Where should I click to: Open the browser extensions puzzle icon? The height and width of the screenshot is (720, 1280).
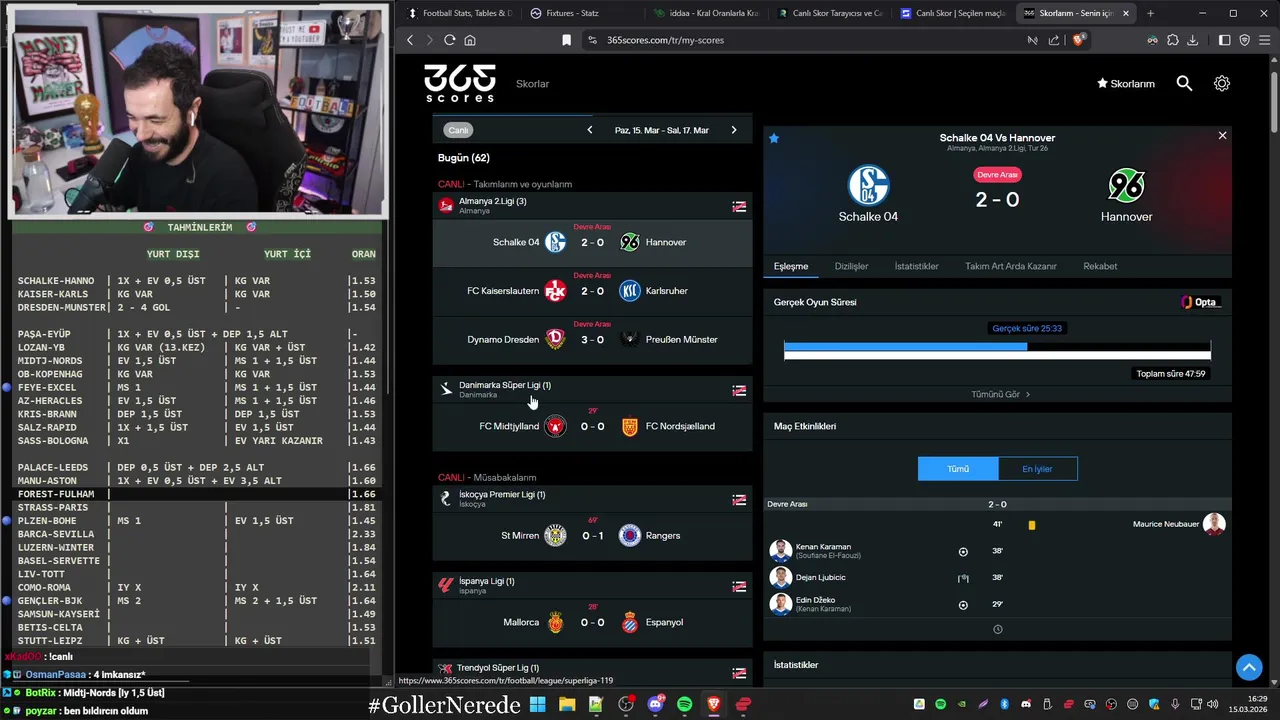tap(1173, 40)
